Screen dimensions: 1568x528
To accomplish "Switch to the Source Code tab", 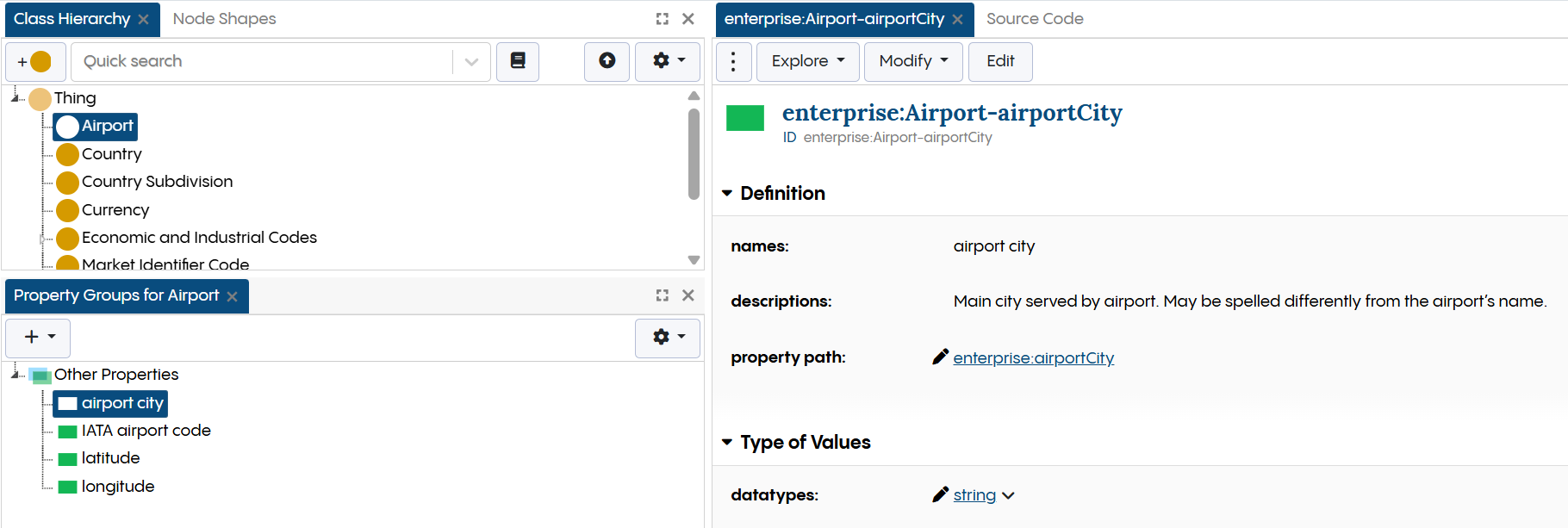I will pyautogui.click(x=1035, y=19).
